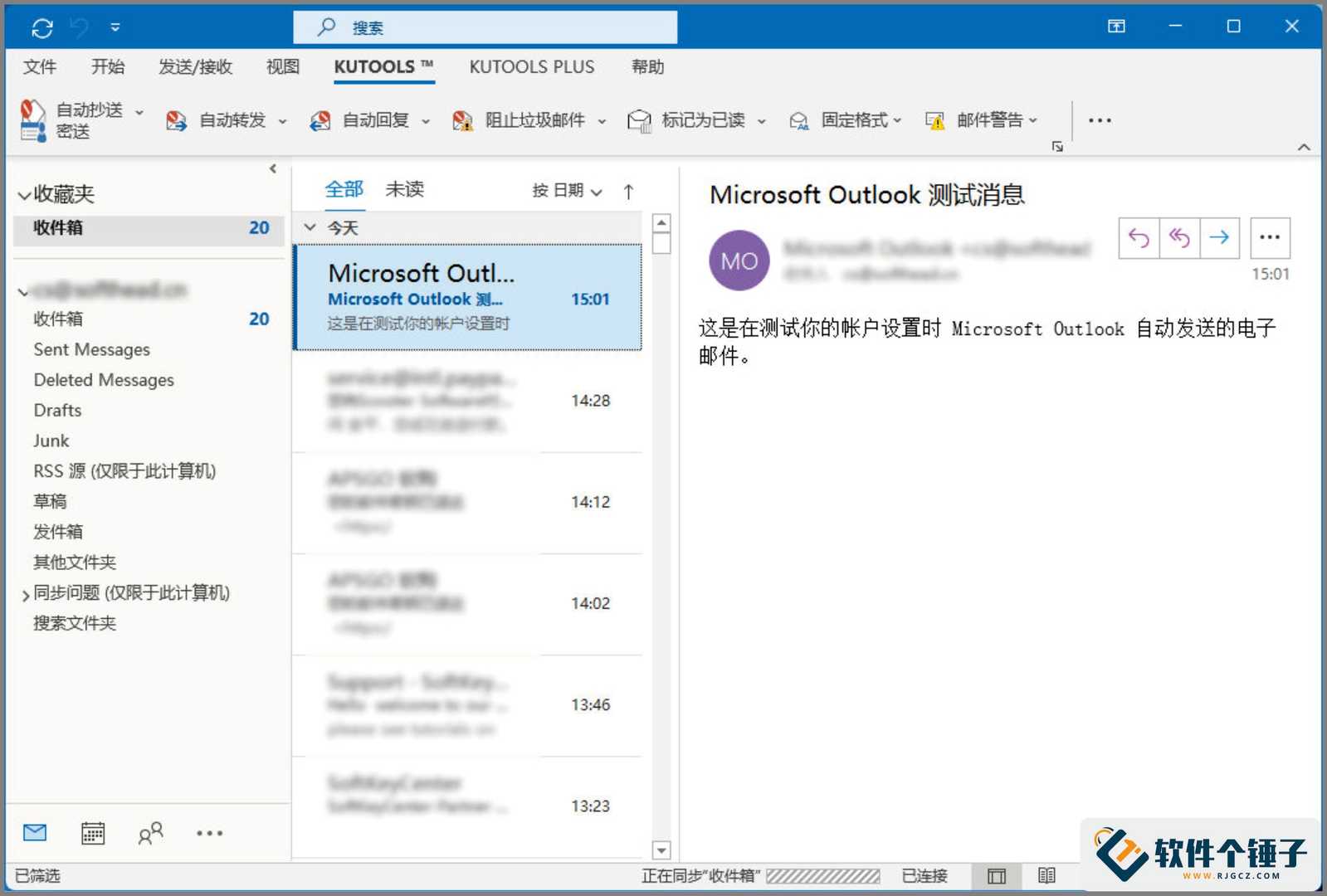Click the Reply All icon in reading pane
Viewport: 1327px width, 896px height.
point(1179,238)
